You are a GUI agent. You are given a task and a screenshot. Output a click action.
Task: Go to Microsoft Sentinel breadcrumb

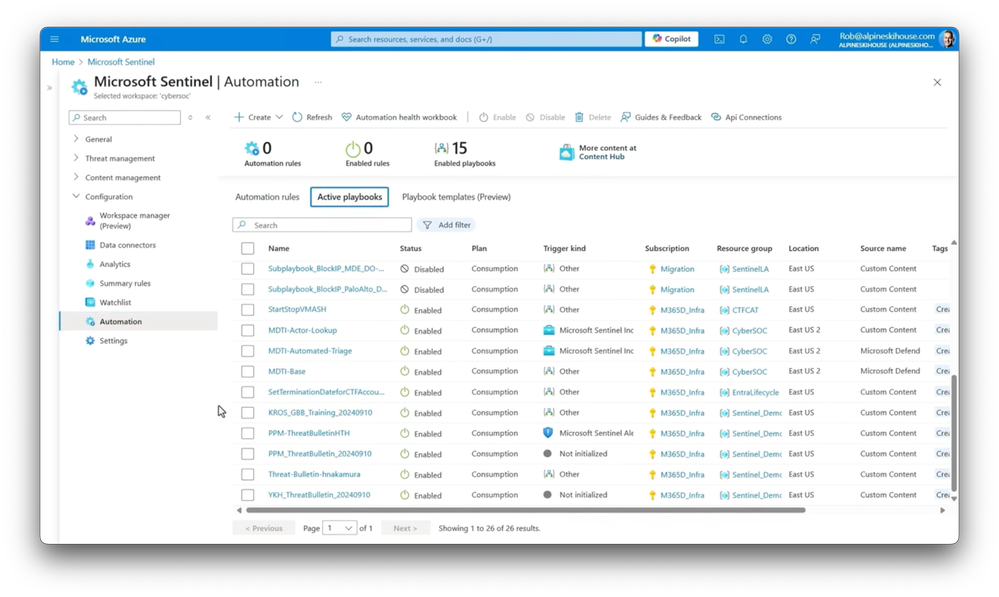coord(121,62)
